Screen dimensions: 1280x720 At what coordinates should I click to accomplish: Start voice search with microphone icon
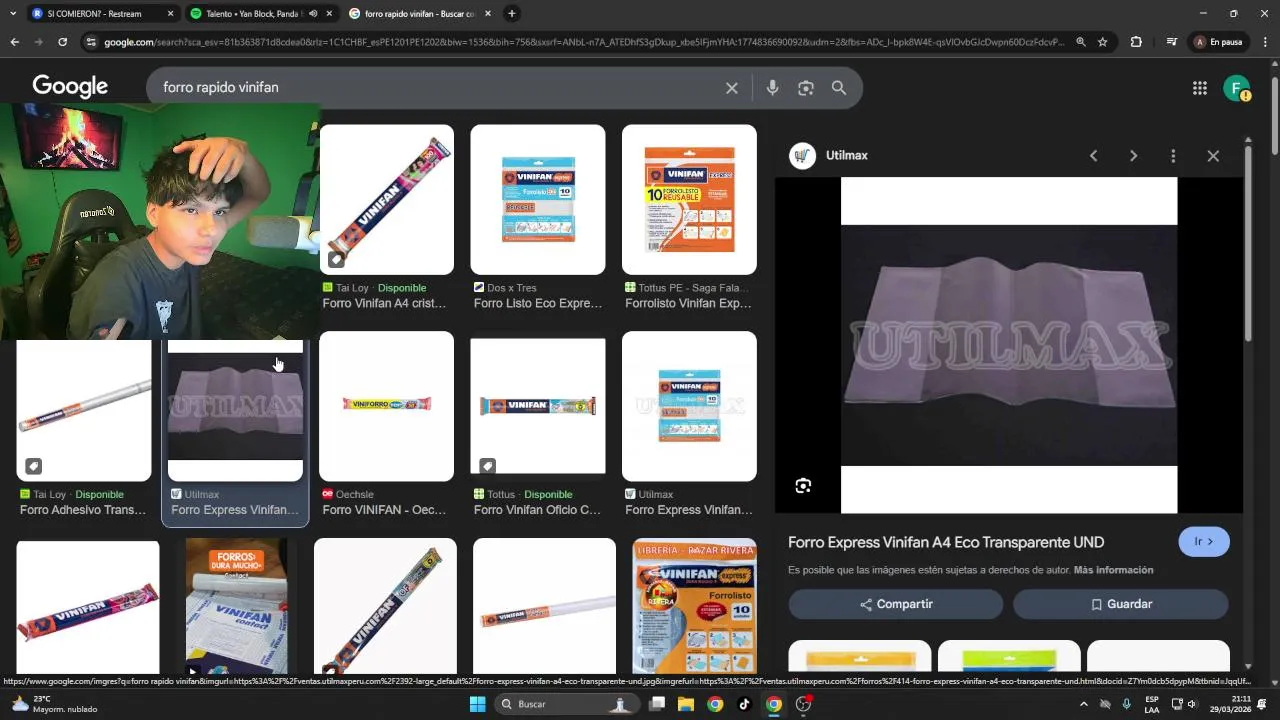pos(772,88)
